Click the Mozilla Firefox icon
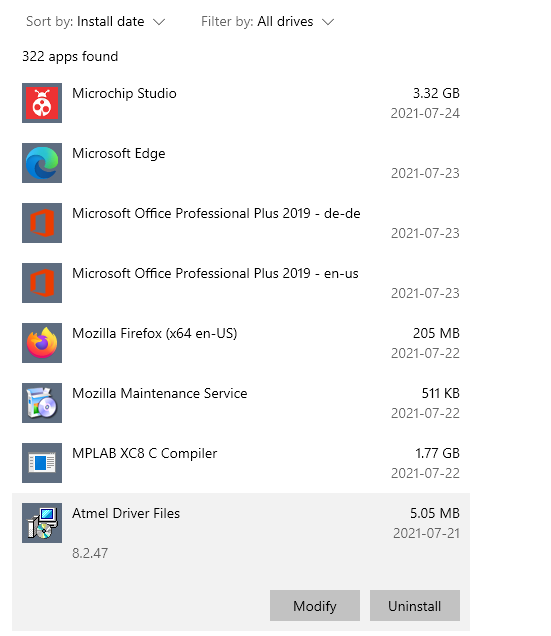This screenshot has width=551, height=636. [x=42, y=343]
